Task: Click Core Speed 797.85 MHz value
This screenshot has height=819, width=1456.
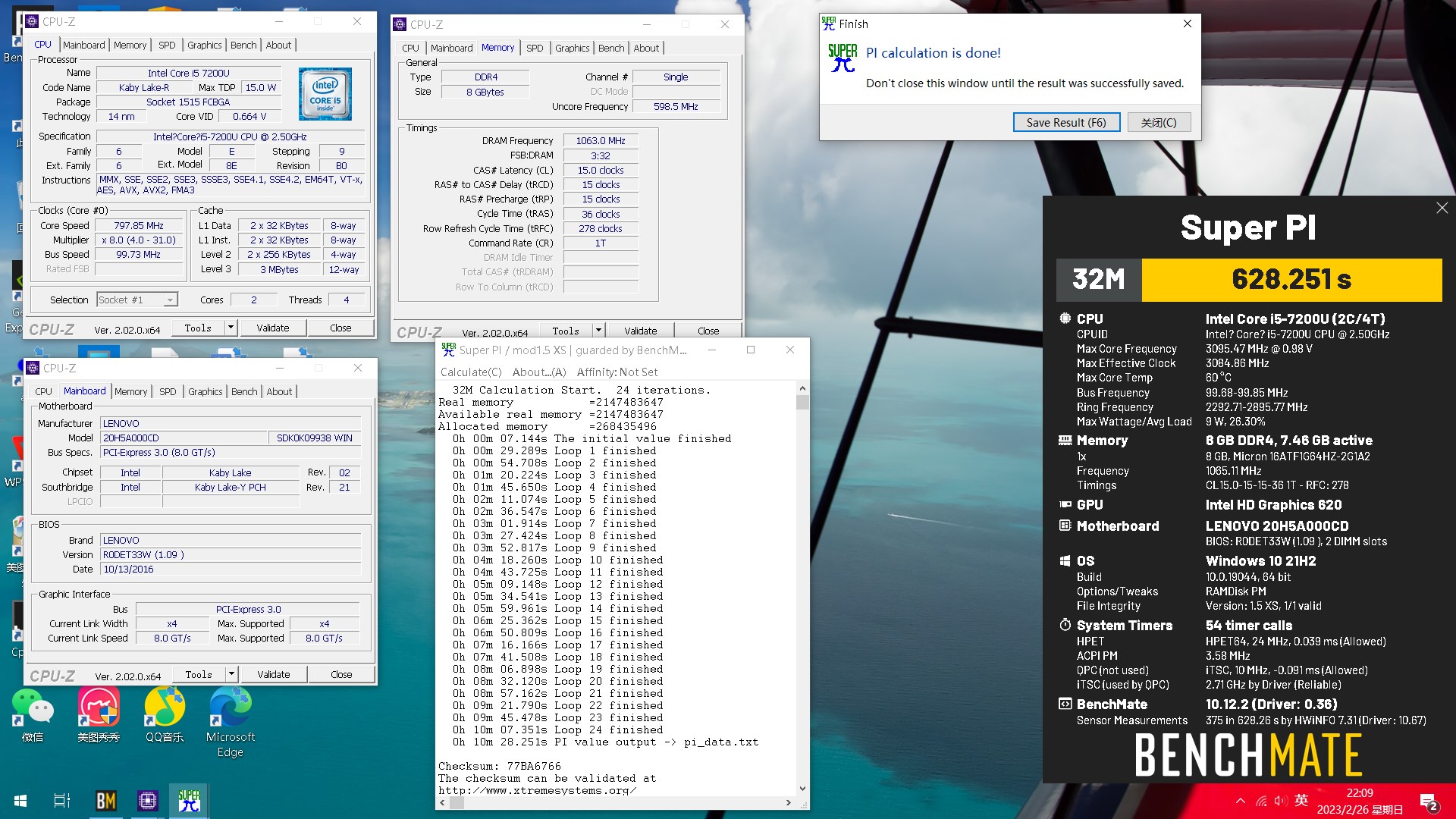Action: 139,225
